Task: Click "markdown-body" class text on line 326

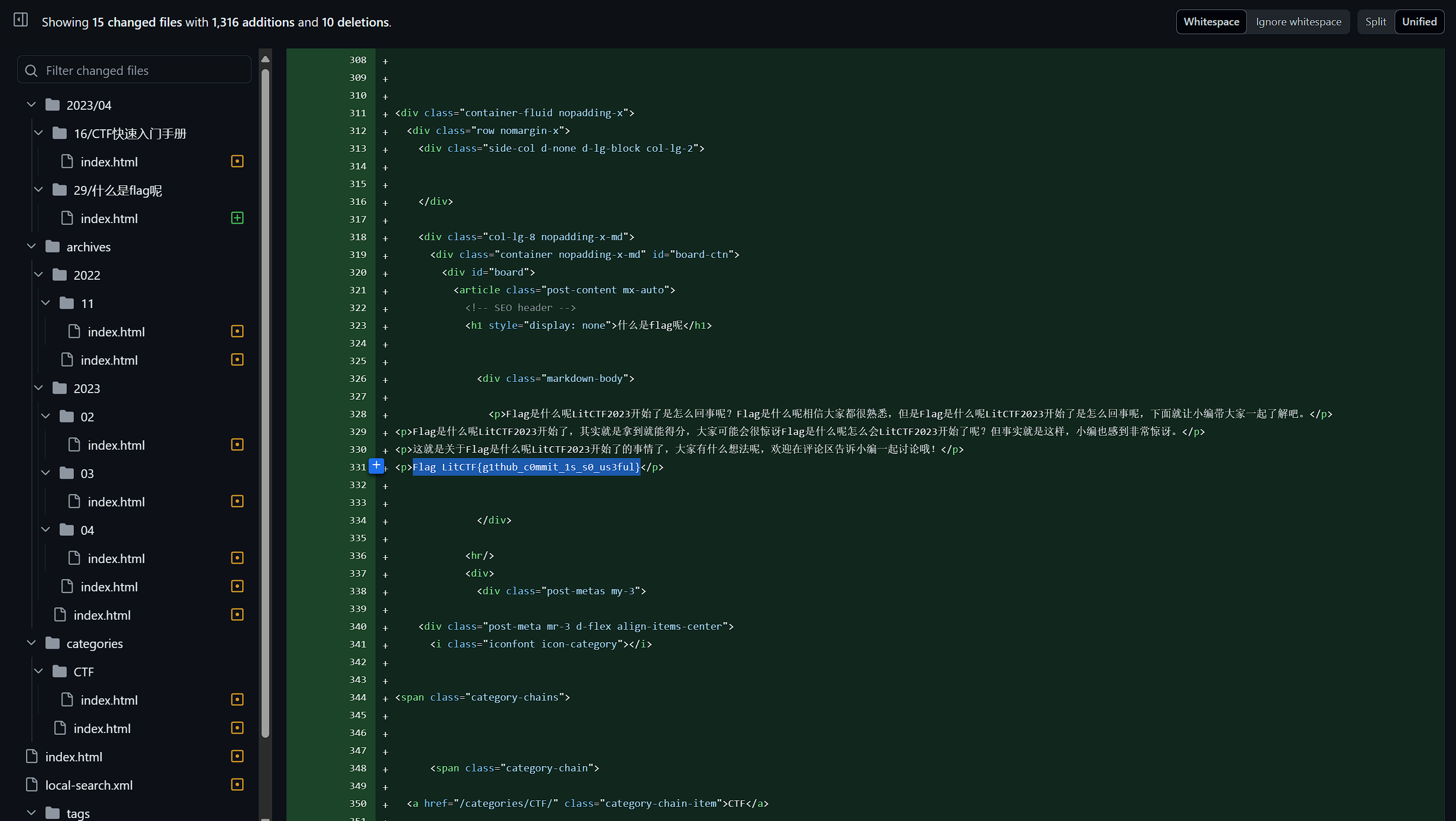Action: coord(585,378)
